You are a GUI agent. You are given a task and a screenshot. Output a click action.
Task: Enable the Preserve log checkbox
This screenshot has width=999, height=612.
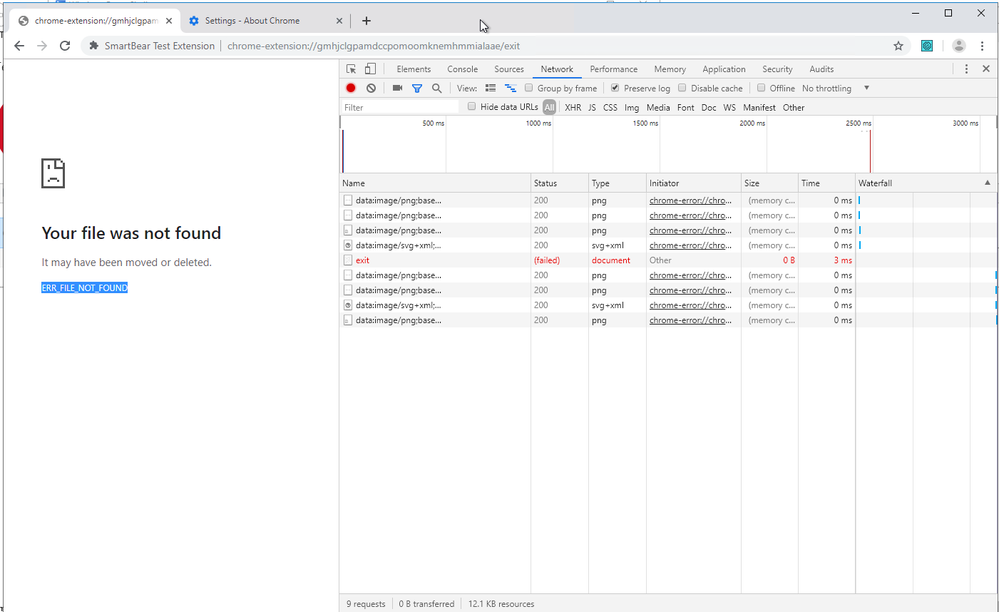pyautogui.click(x=615, y=88)
